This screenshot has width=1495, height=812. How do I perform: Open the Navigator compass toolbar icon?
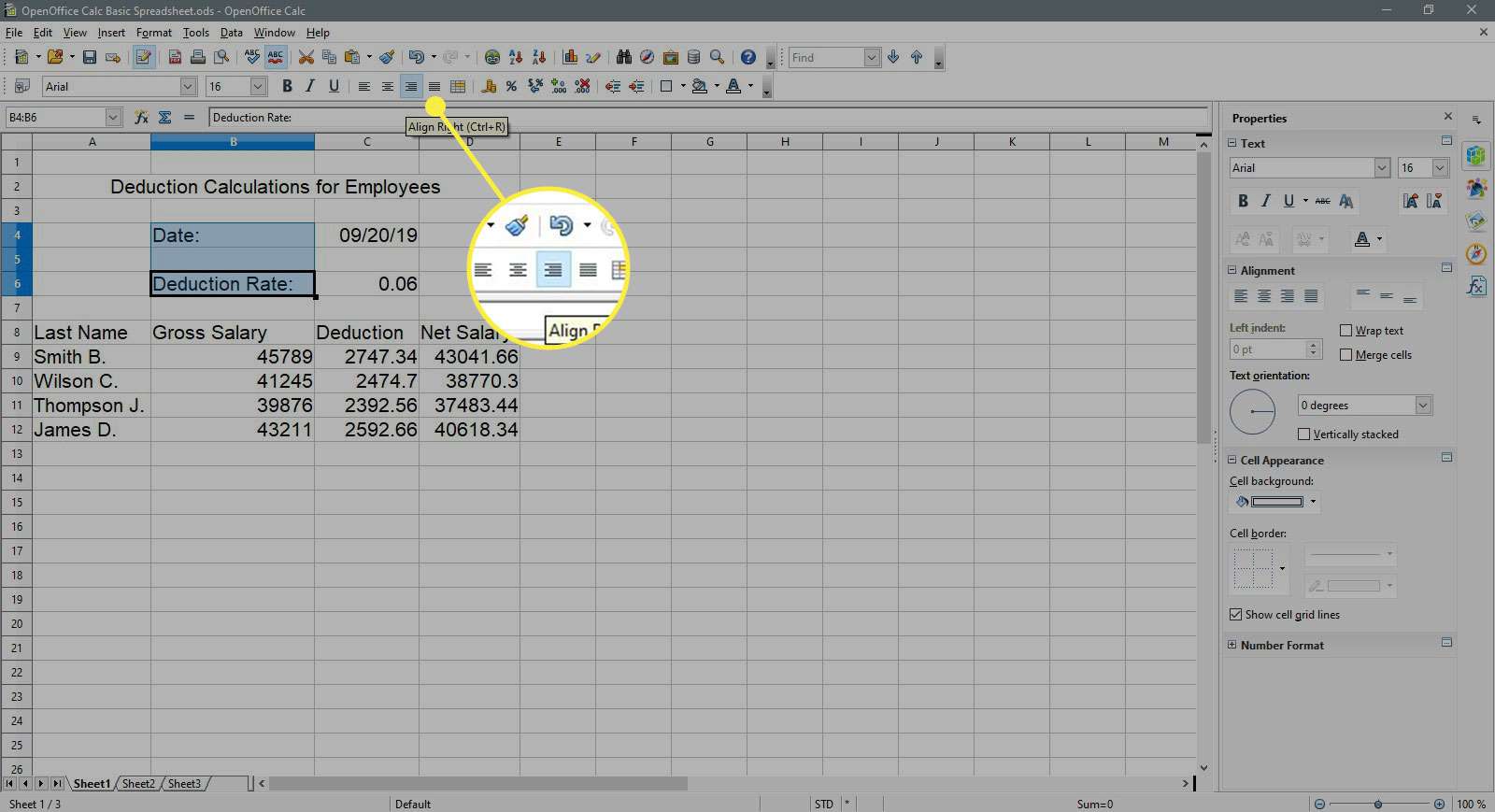(x=647, y=57)
